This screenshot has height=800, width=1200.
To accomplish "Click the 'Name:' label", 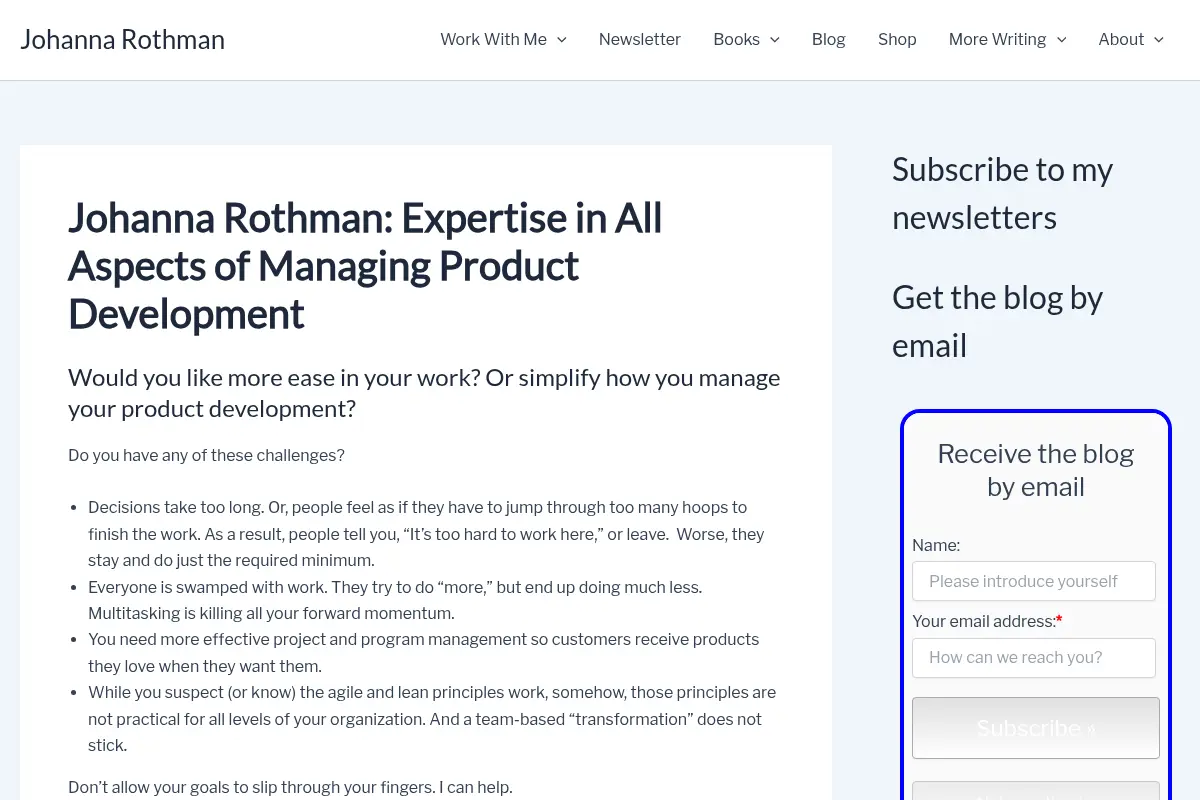I will click(936, 545).
